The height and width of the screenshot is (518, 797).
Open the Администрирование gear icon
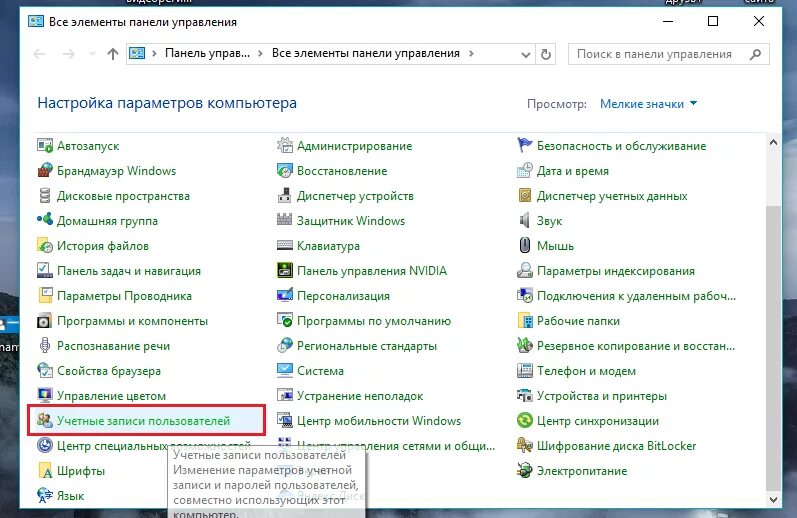coord(285,146)
